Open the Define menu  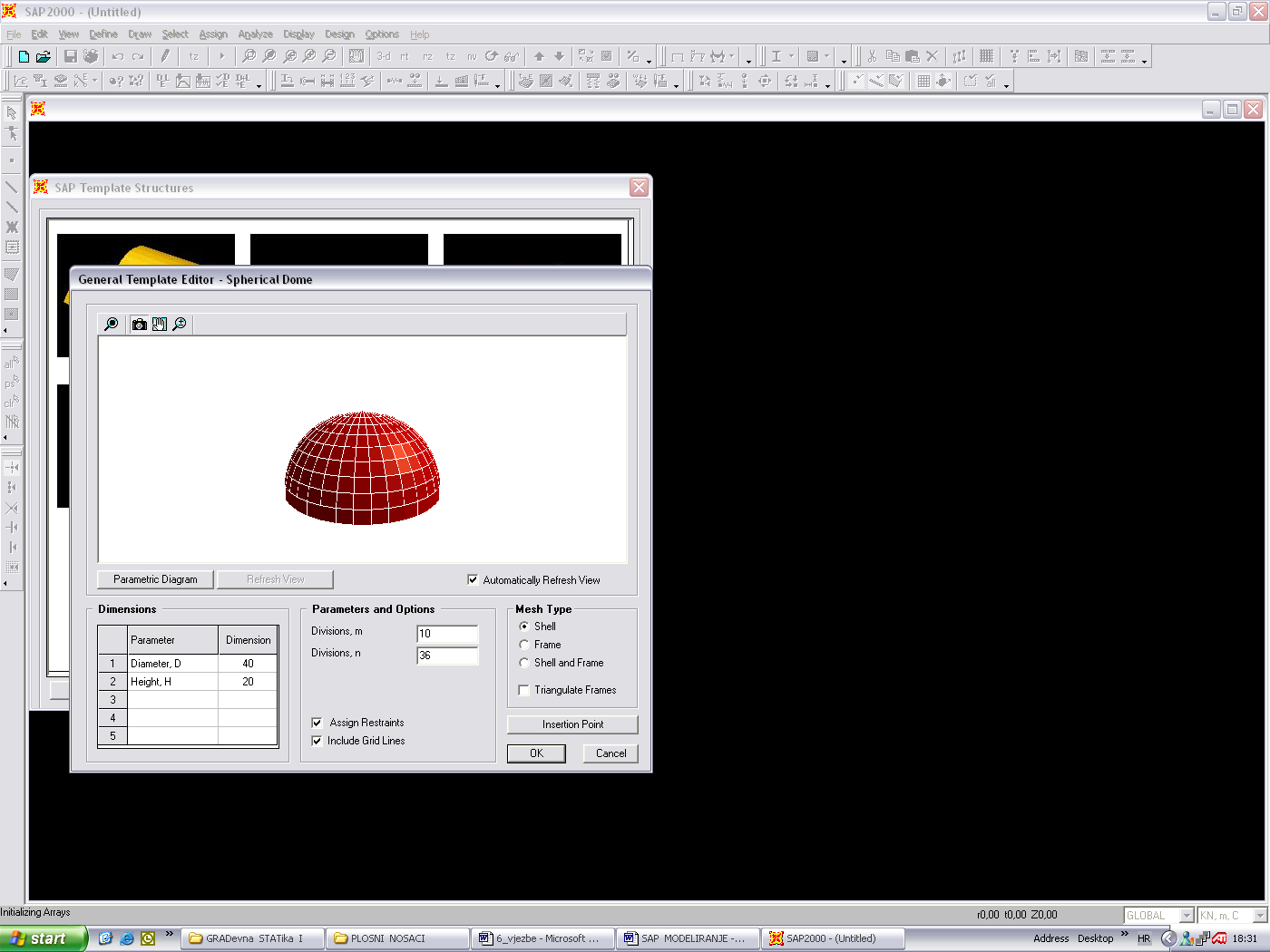pos(103,34)
